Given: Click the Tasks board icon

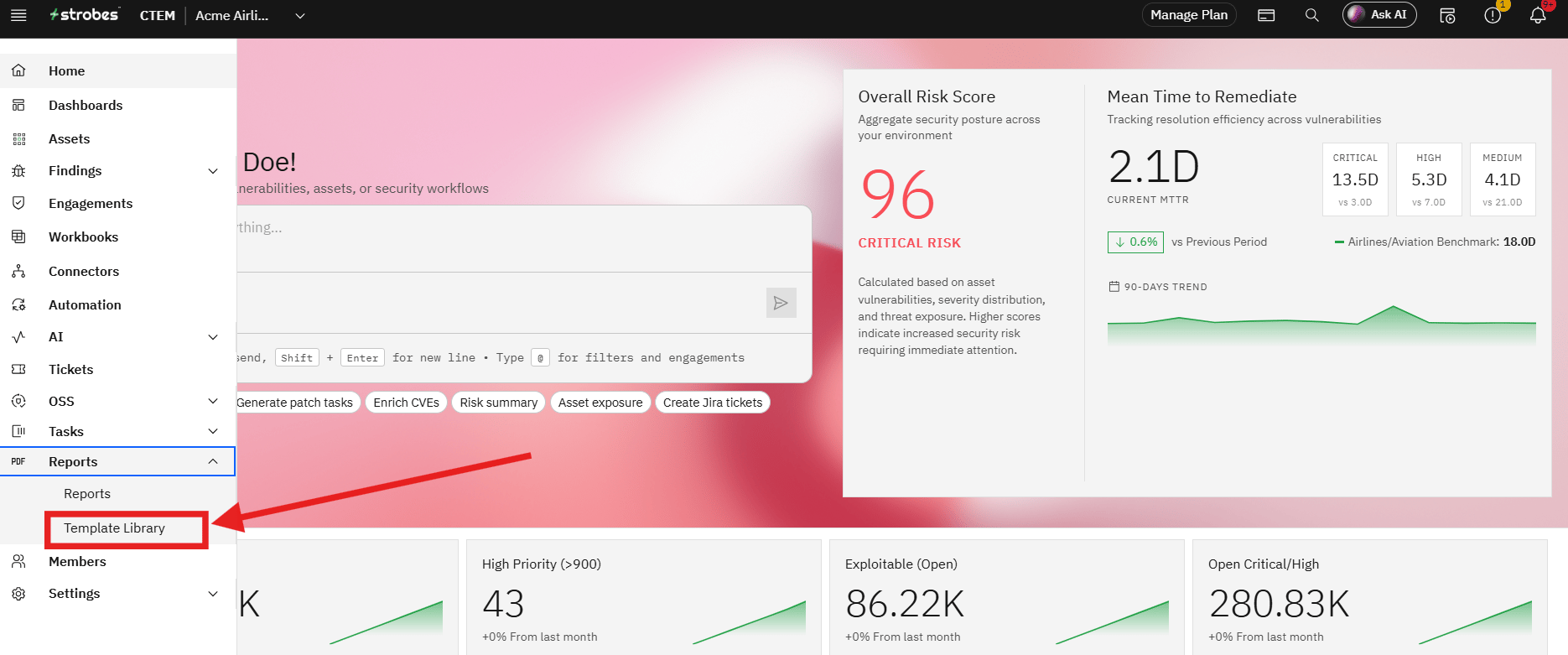Looking at the screenshot, I should (x=18, y=431).
